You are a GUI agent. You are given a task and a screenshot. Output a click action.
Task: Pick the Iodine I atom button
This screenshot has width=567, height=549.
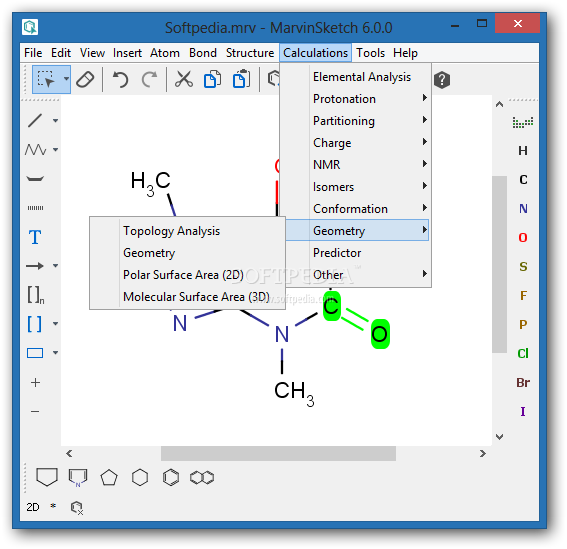pyautogui.click(x=523, y=412)
